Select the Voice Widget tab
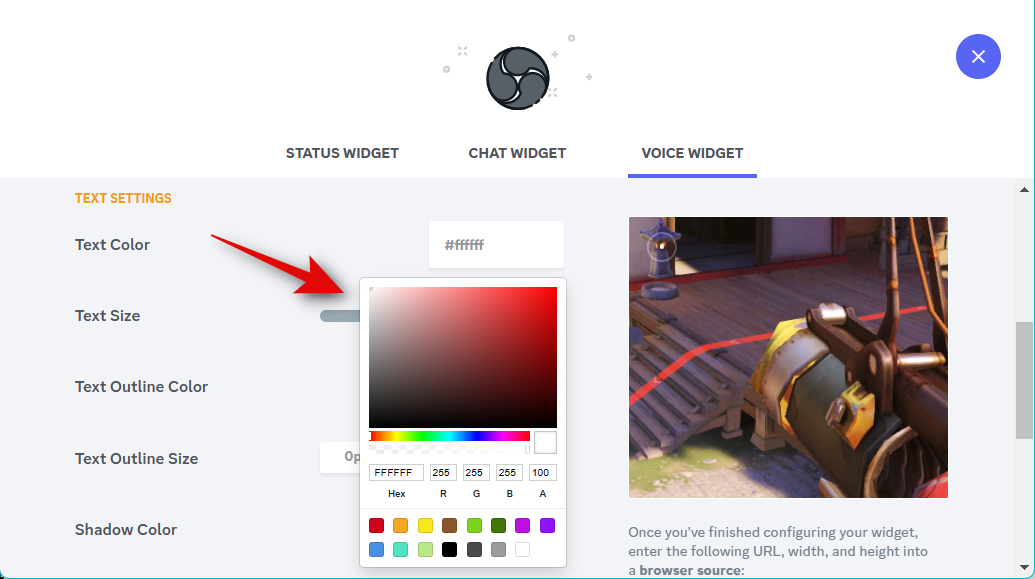Viewport: 1035px width, 579px height. pos(692,153)
